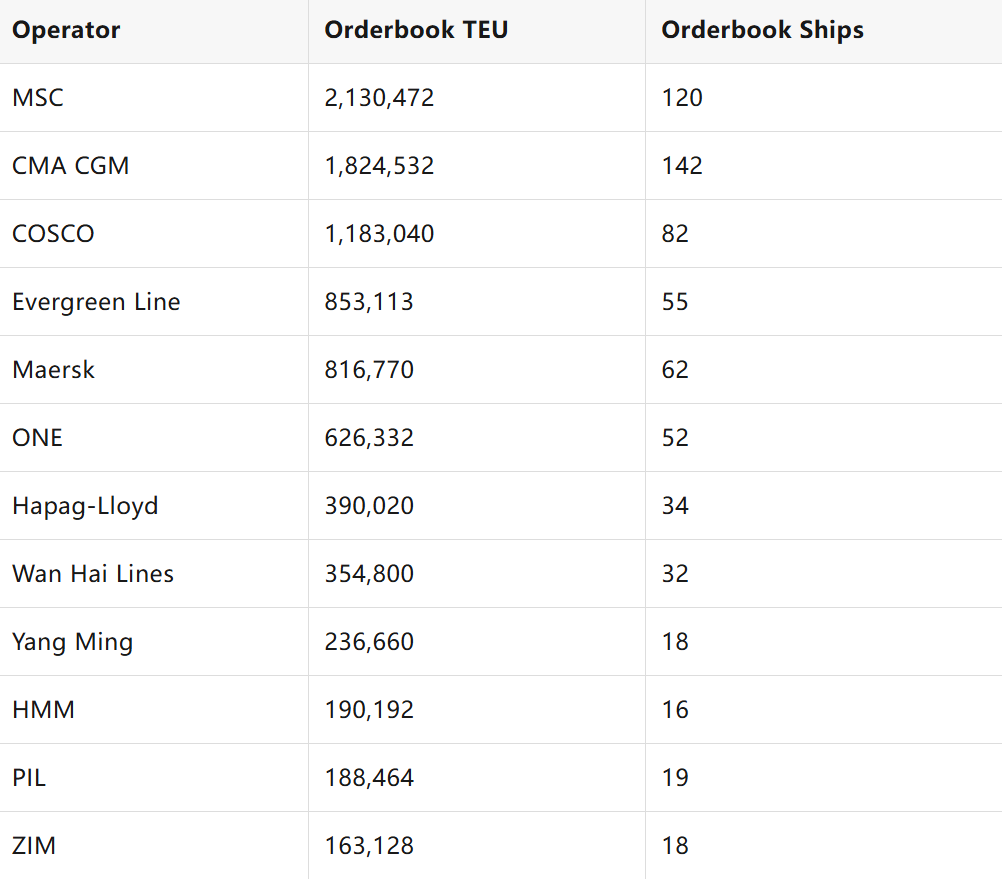The height and width of the screenshot is (879, 1002).
Task: Click the Hapag-Lloyd operator cell
Action: 85,506
